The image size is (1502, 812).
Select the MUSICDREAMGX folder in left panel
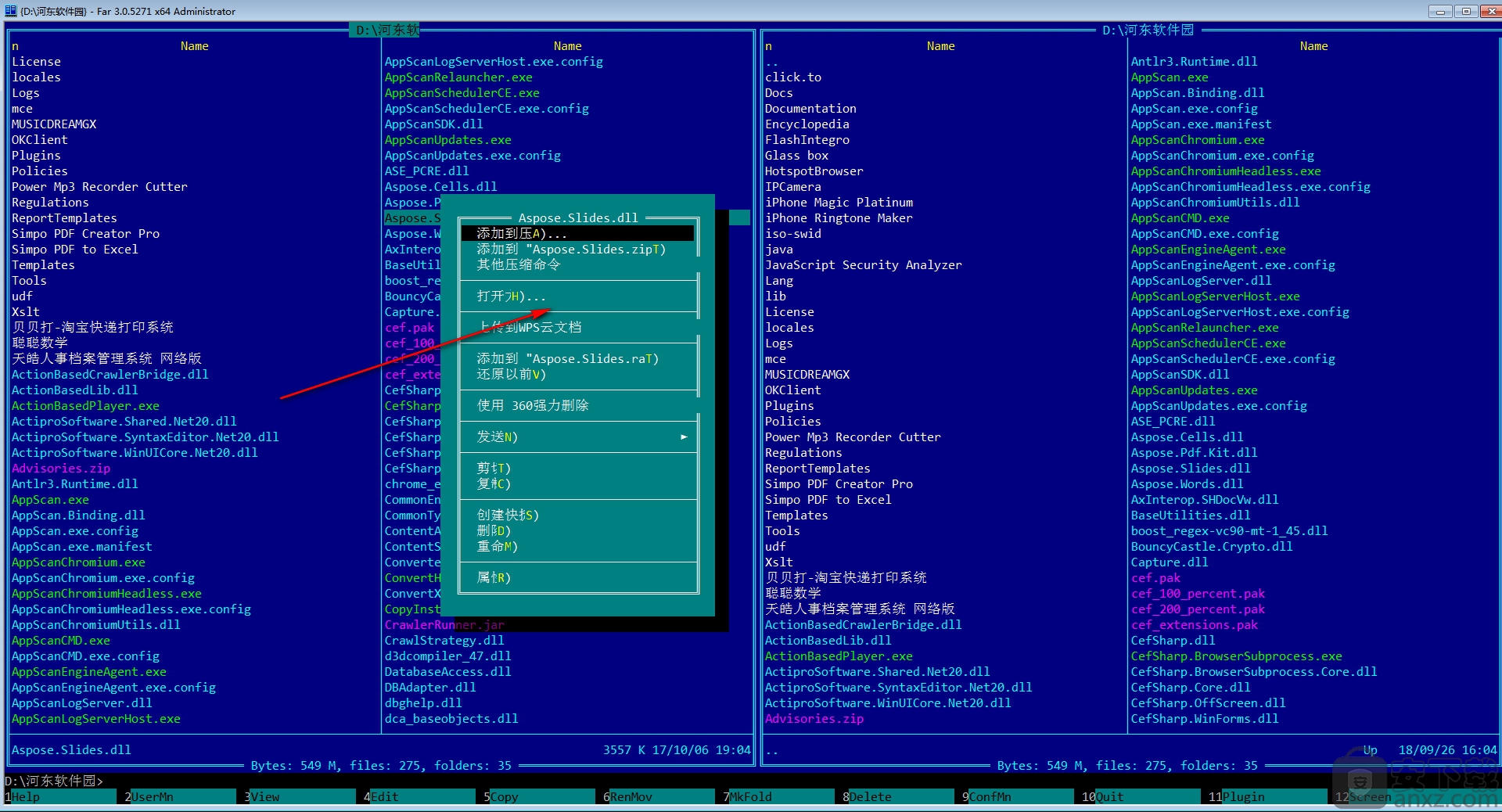click(54, 124)
